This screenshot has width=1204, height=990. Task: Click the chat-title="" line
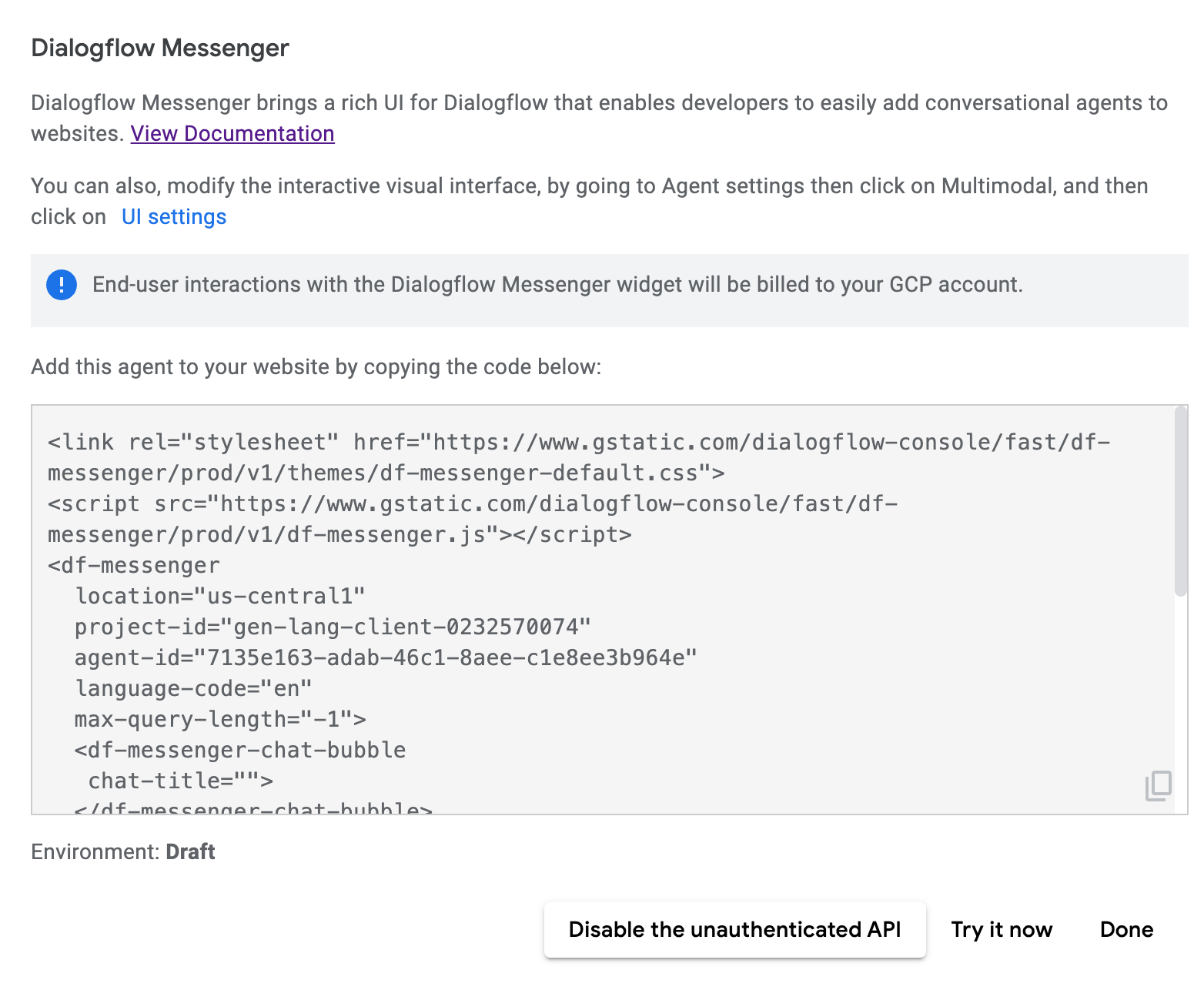point(181,781)
